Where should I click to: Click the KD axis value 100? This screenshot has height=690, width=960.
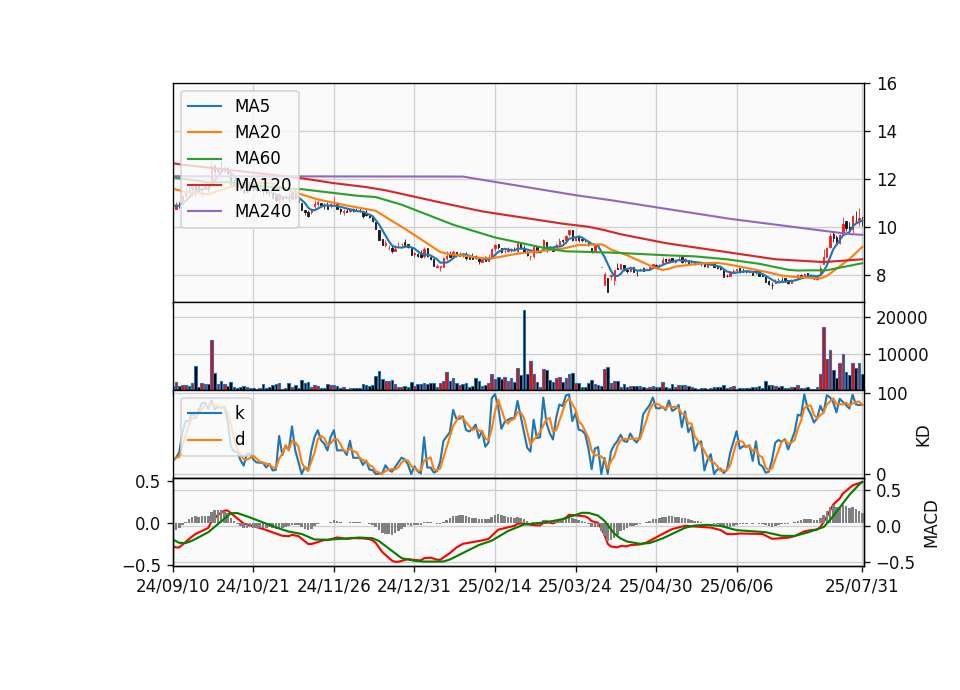(x=892, y=394)
